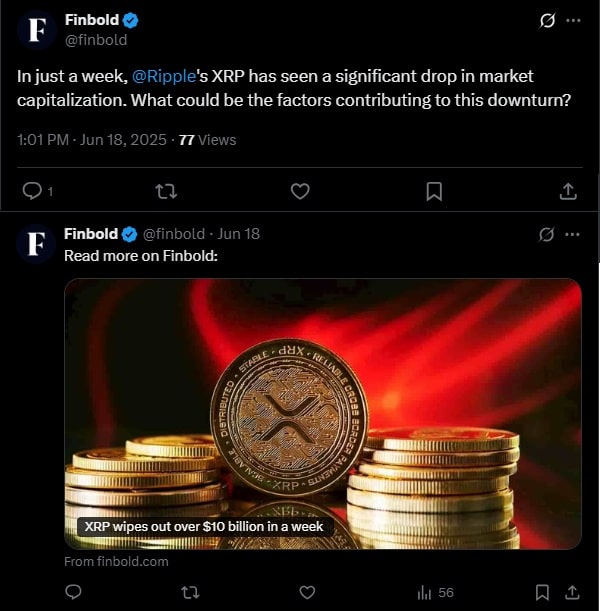Bookmark the main XRP tweet

[x=434, y=190]
